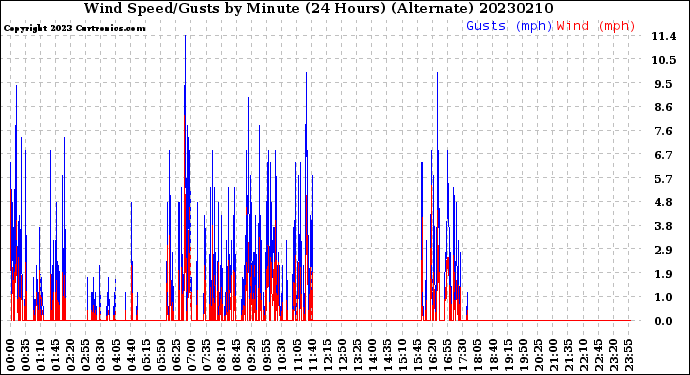The image size is (690, 375).
Task: Click the 13:25 time axis label
Action: pyautogui.click(x=357, y=355)
